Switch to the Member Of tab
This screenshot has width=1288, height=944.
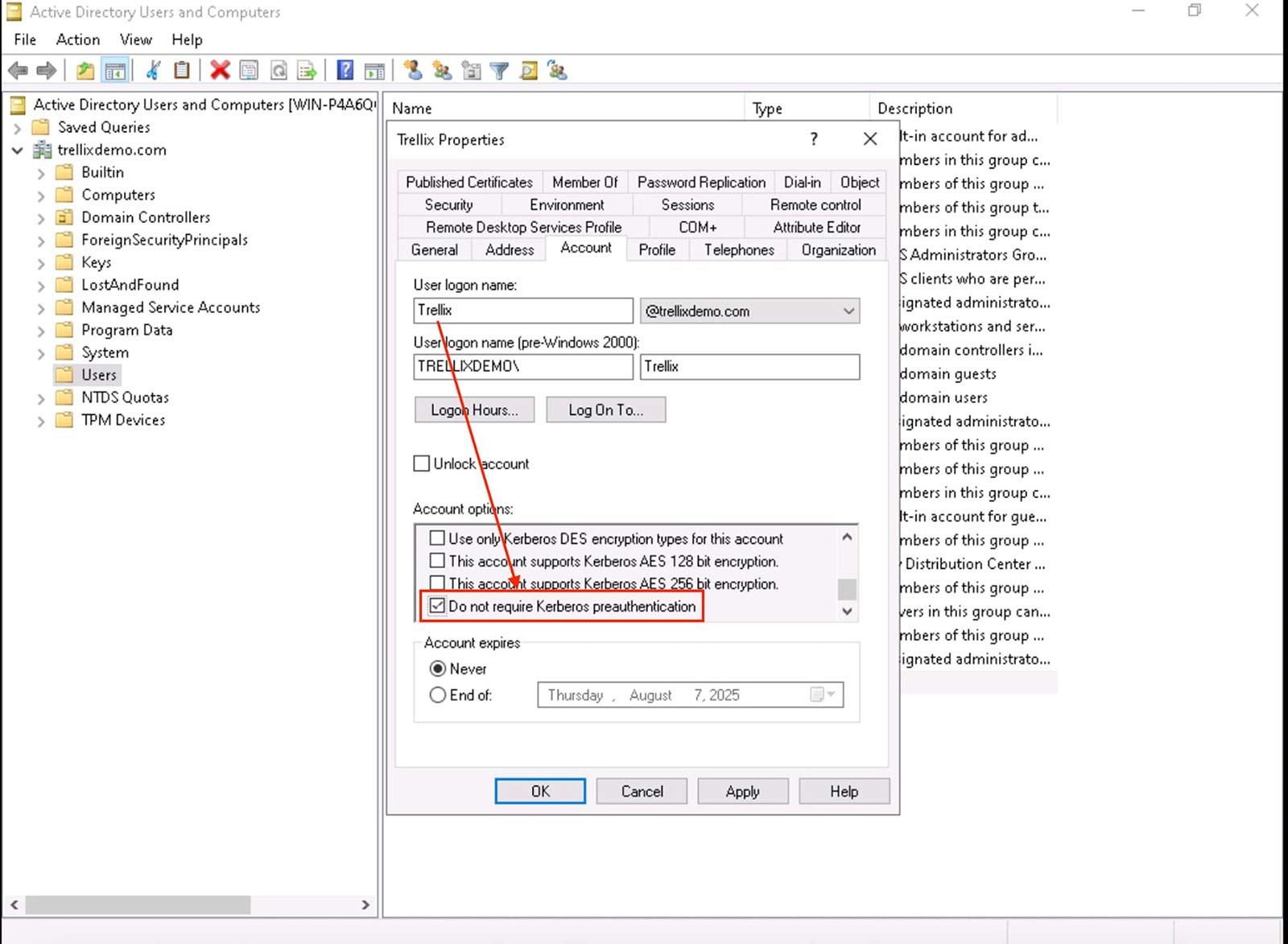click(x=584, y=183)
